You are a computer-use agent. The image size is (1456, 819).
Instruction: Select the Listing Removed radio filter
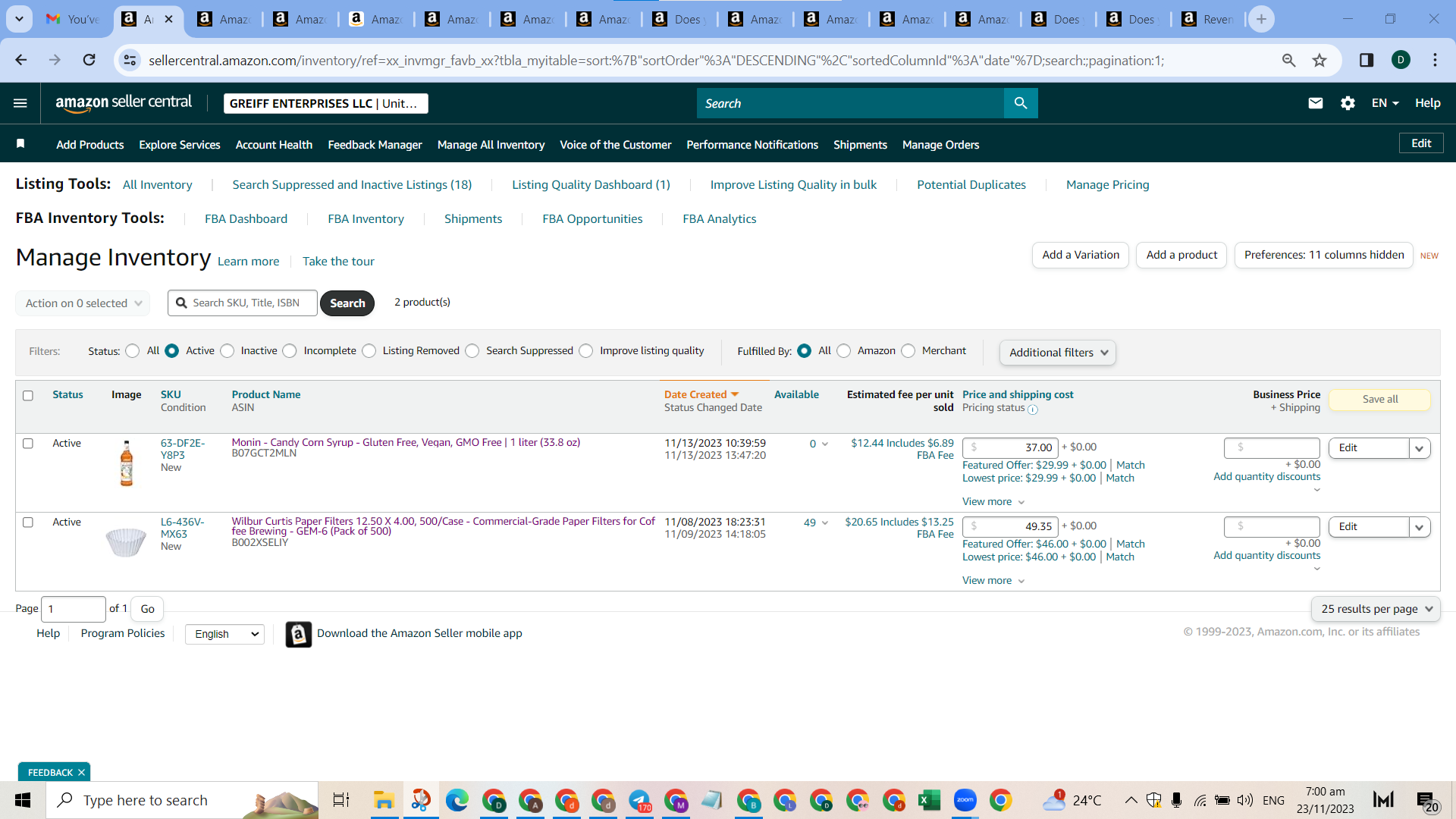pos(369,351)
